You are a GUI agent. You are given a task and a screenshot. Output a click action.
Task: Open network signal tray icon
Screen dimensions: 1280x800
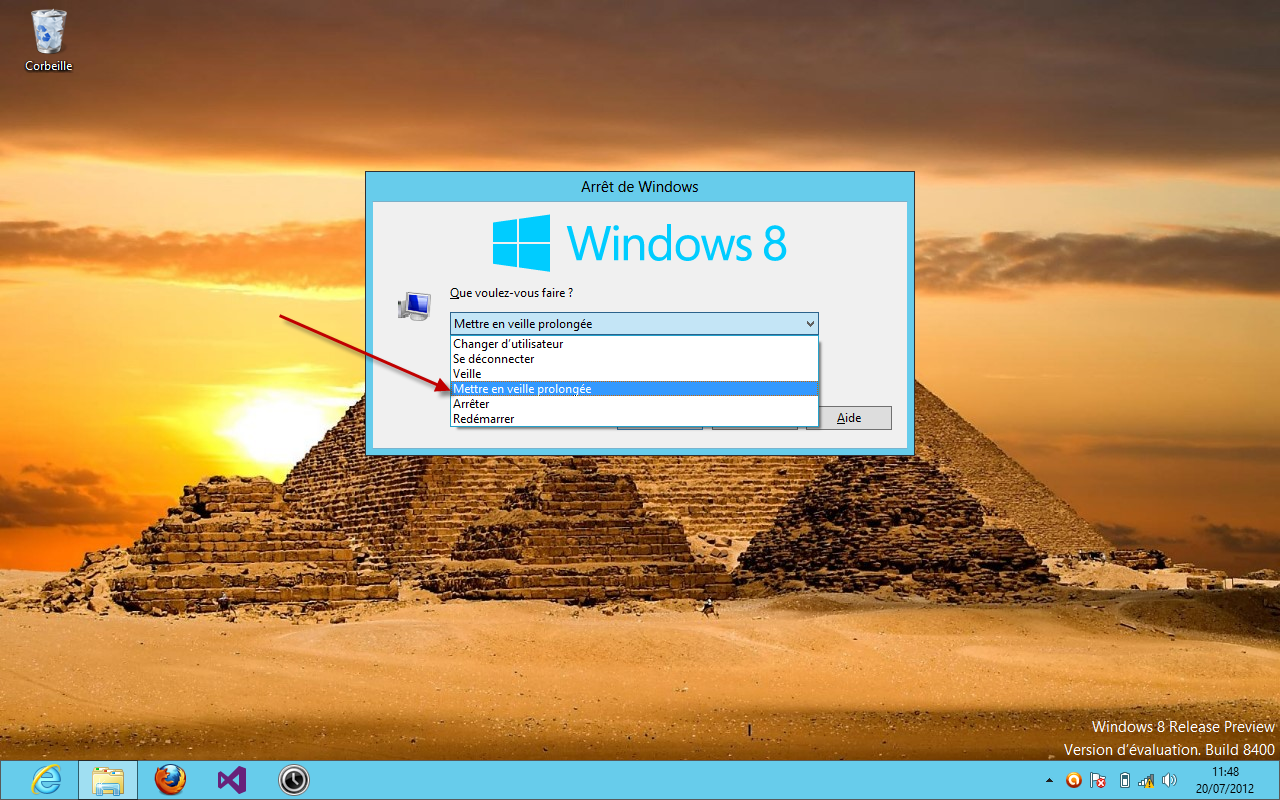(1146, 780)
